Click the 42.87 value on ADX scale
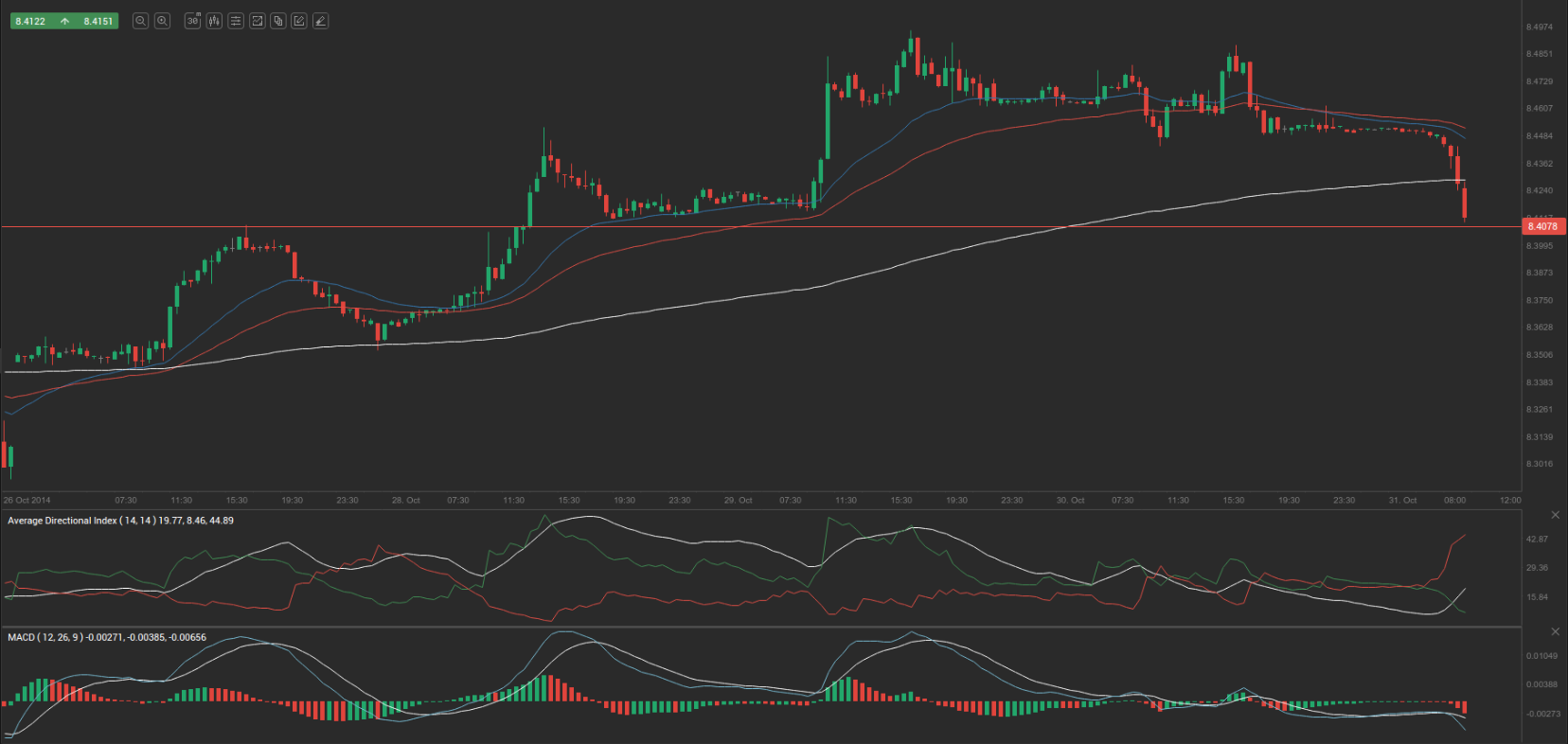The height and width of the screenshot is (744, 1568). (x=1537, y=539)
